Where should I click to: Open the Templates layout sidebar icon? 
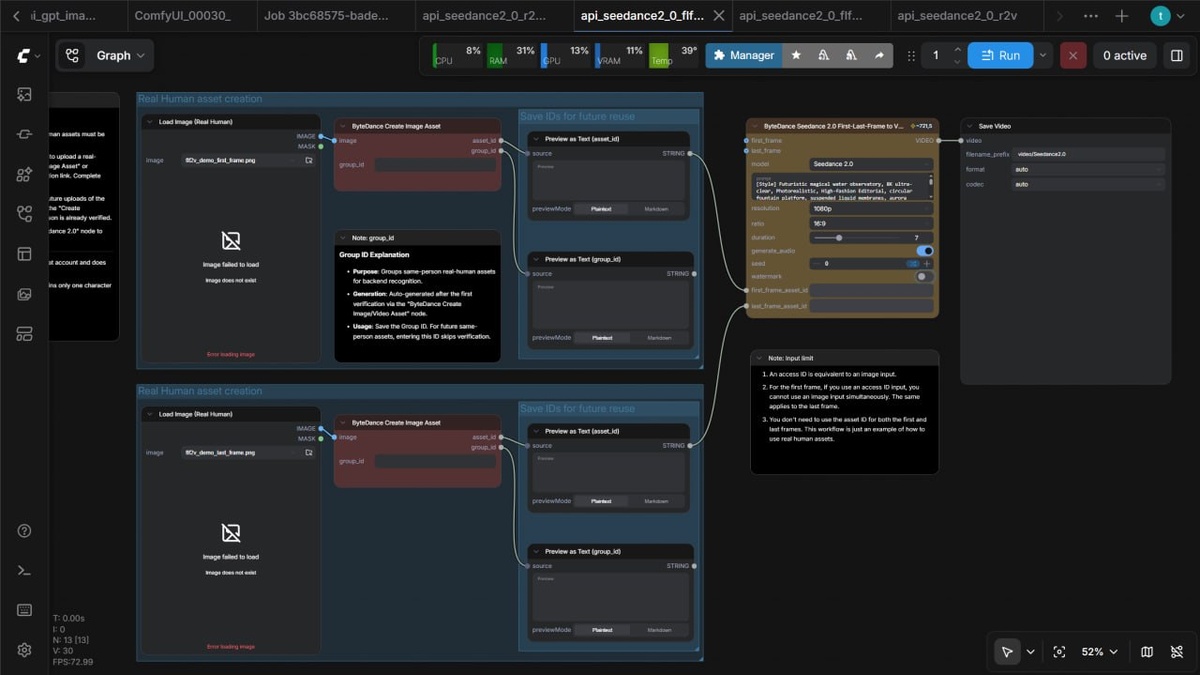tap(25, 254)
